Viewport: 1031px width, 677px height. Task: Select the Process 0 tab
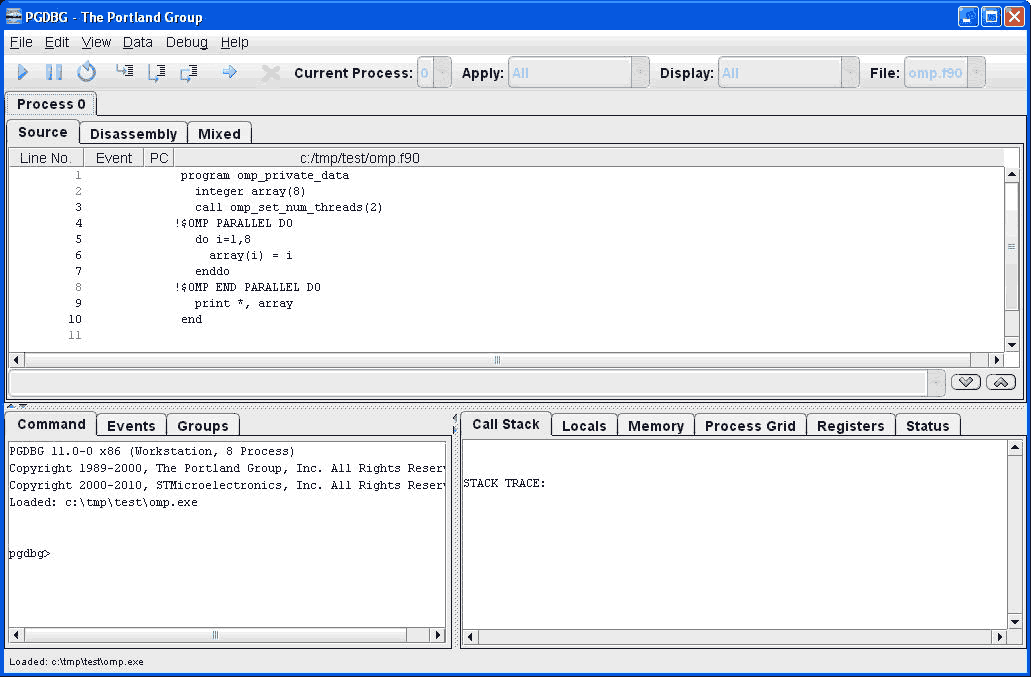[51, 104]
